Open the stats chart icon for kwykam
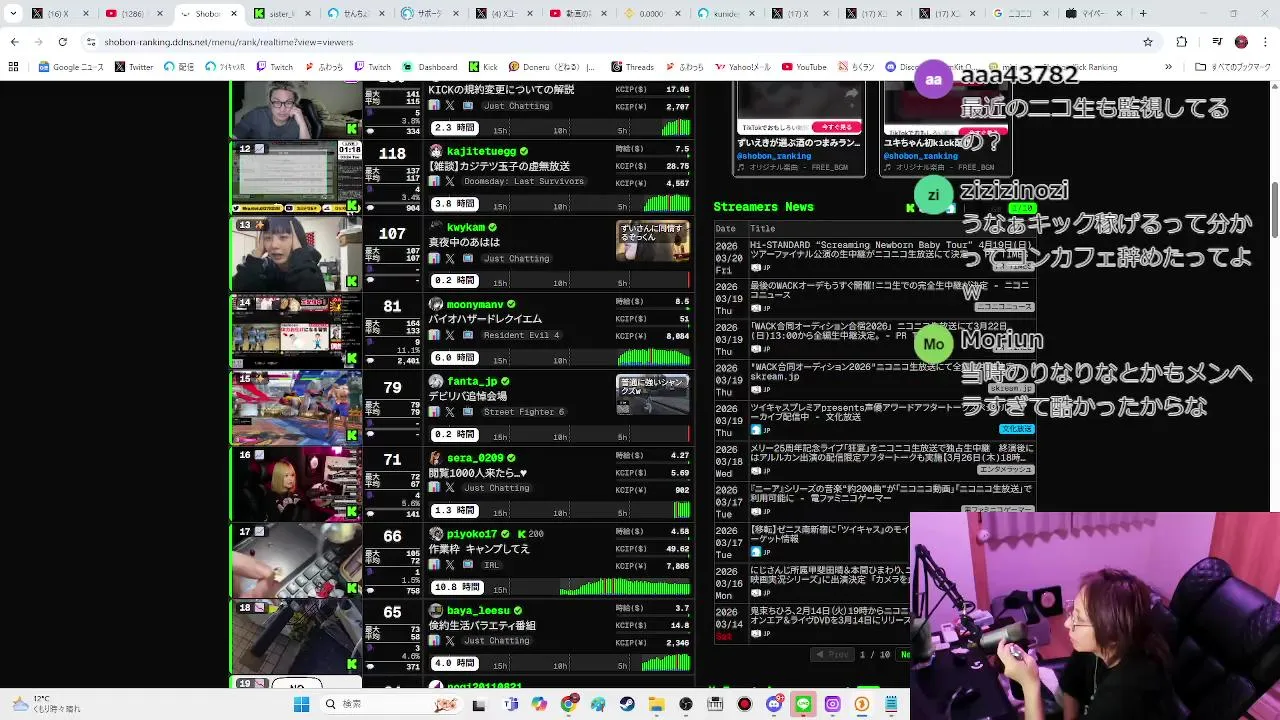The height and width of the screenshot is (720, 1280). point(434,259)
